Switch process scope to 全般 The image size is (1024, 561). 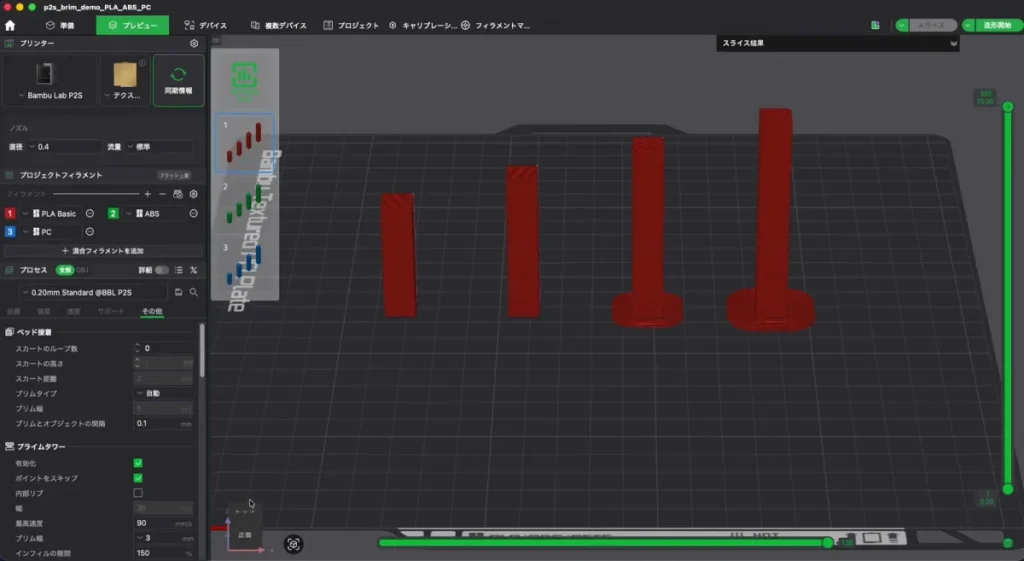pos(65,270)
